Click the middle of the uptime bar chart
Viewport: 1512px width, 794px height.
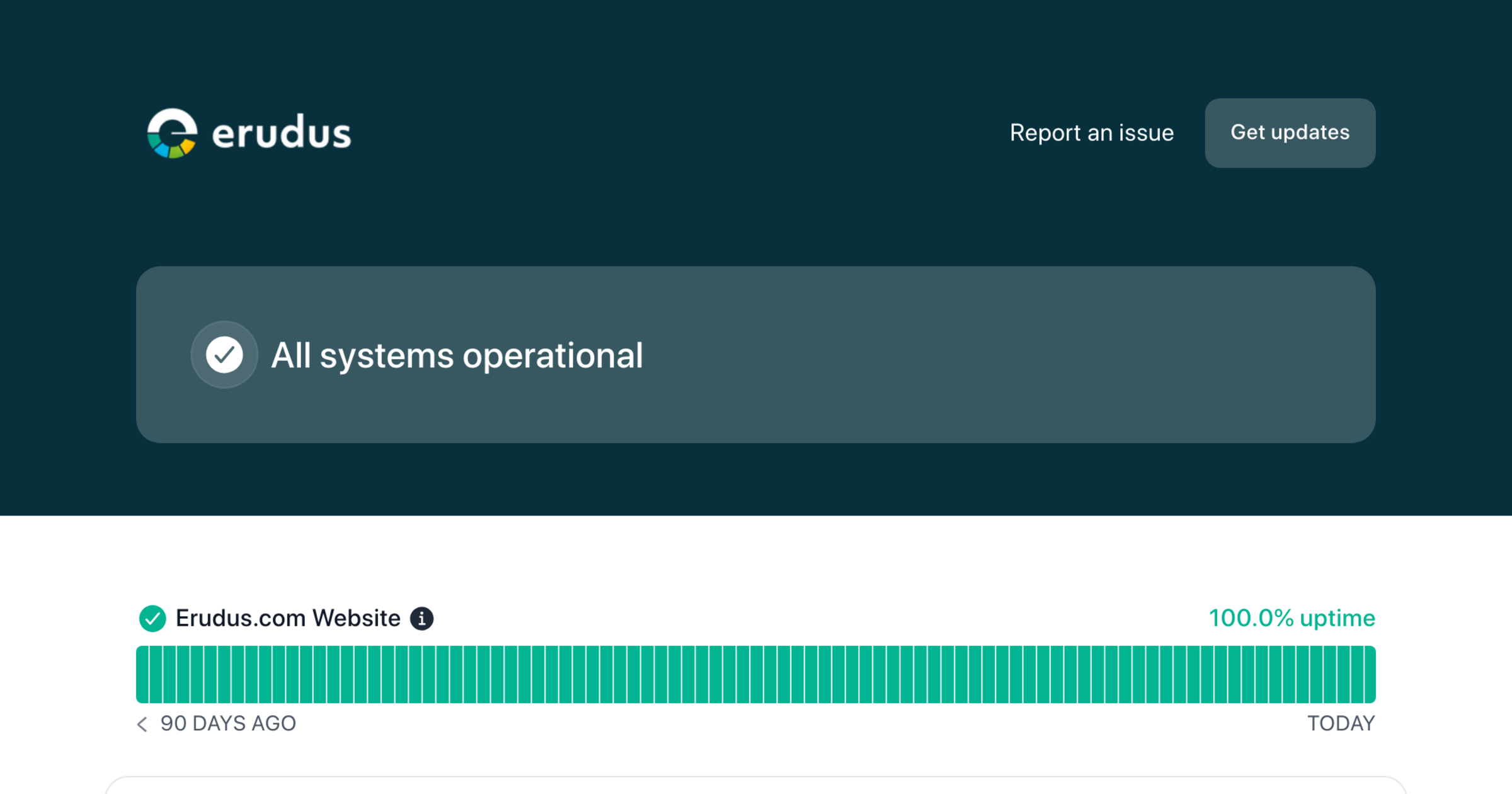(756, 674)
